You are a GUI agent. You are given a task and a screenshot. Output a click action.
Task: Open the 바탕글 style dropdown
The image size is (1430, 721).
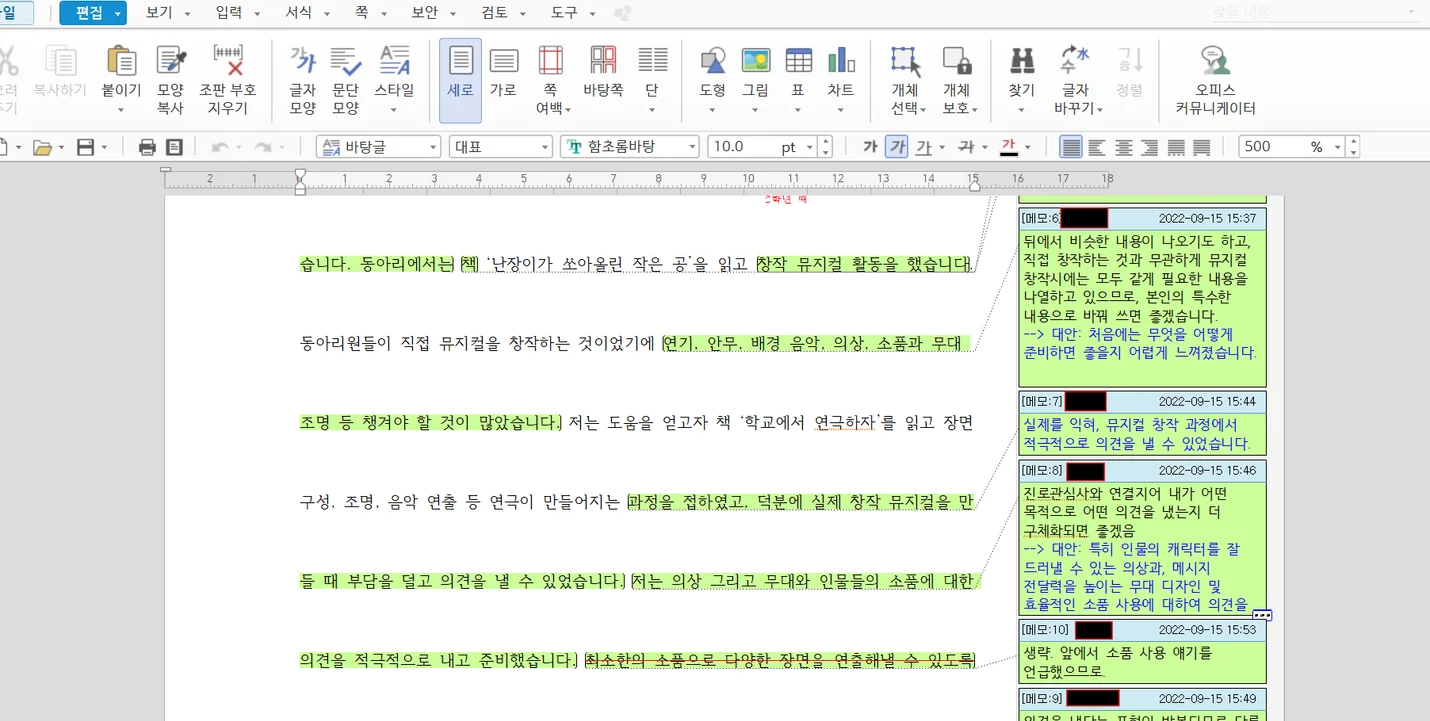(433, 147)
